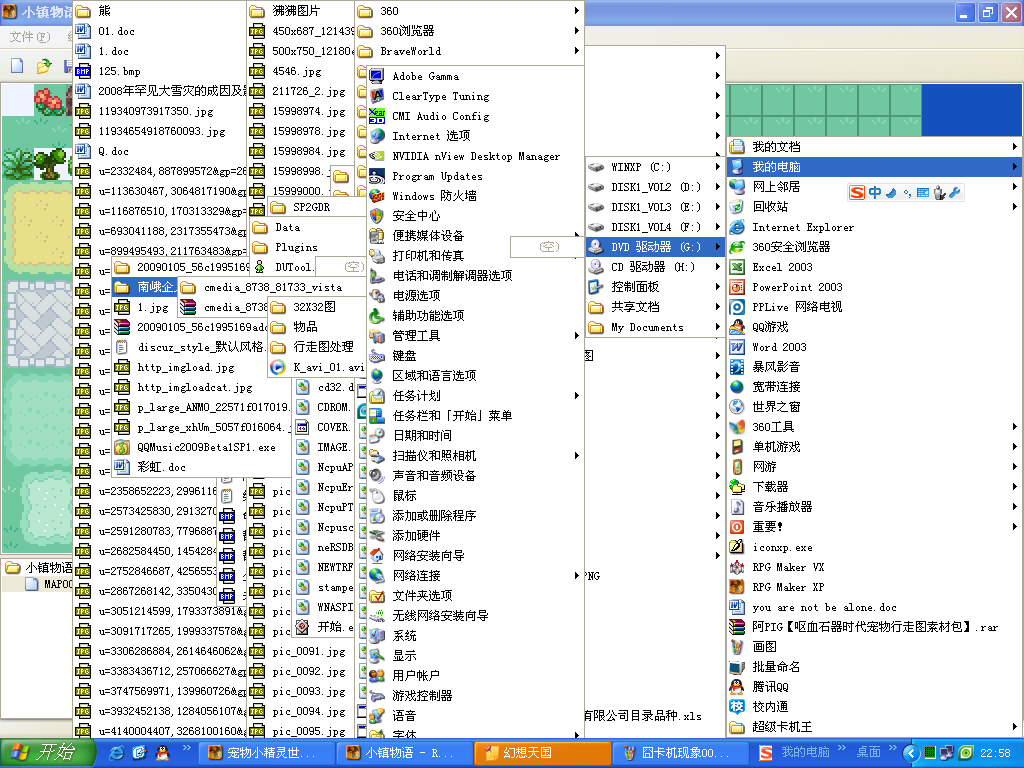Expand 管理工具 submenu arrow
This screenshot has width=1024, height=768.
tap(577, 336)
